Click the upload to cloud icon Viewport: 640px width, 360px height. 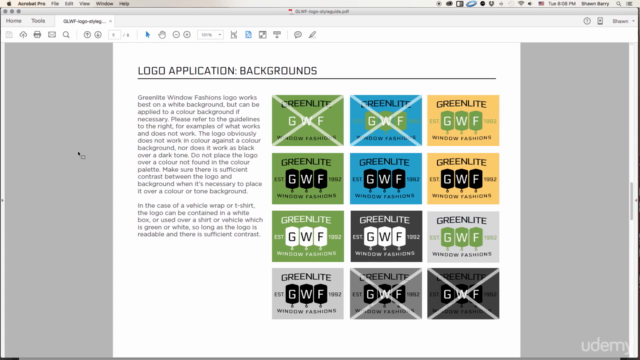click(x=23, y=35)
